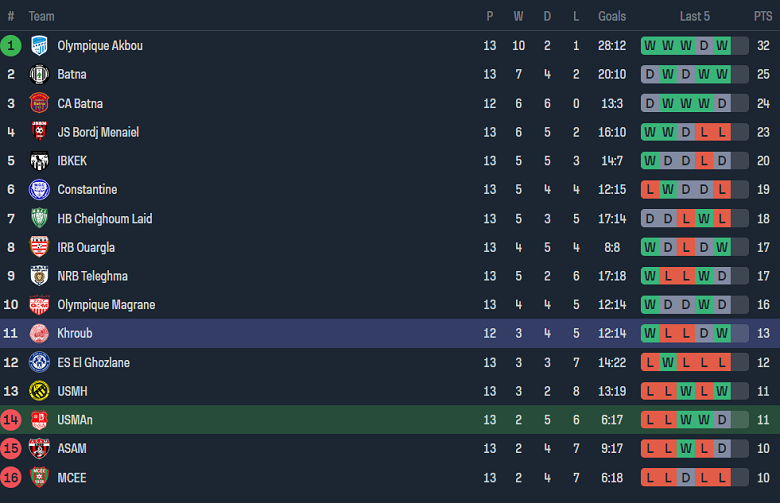The image size is (780, 503).
Task: Click the JS Bordj Menaiel crest icon
Action: tap(40, 132)
